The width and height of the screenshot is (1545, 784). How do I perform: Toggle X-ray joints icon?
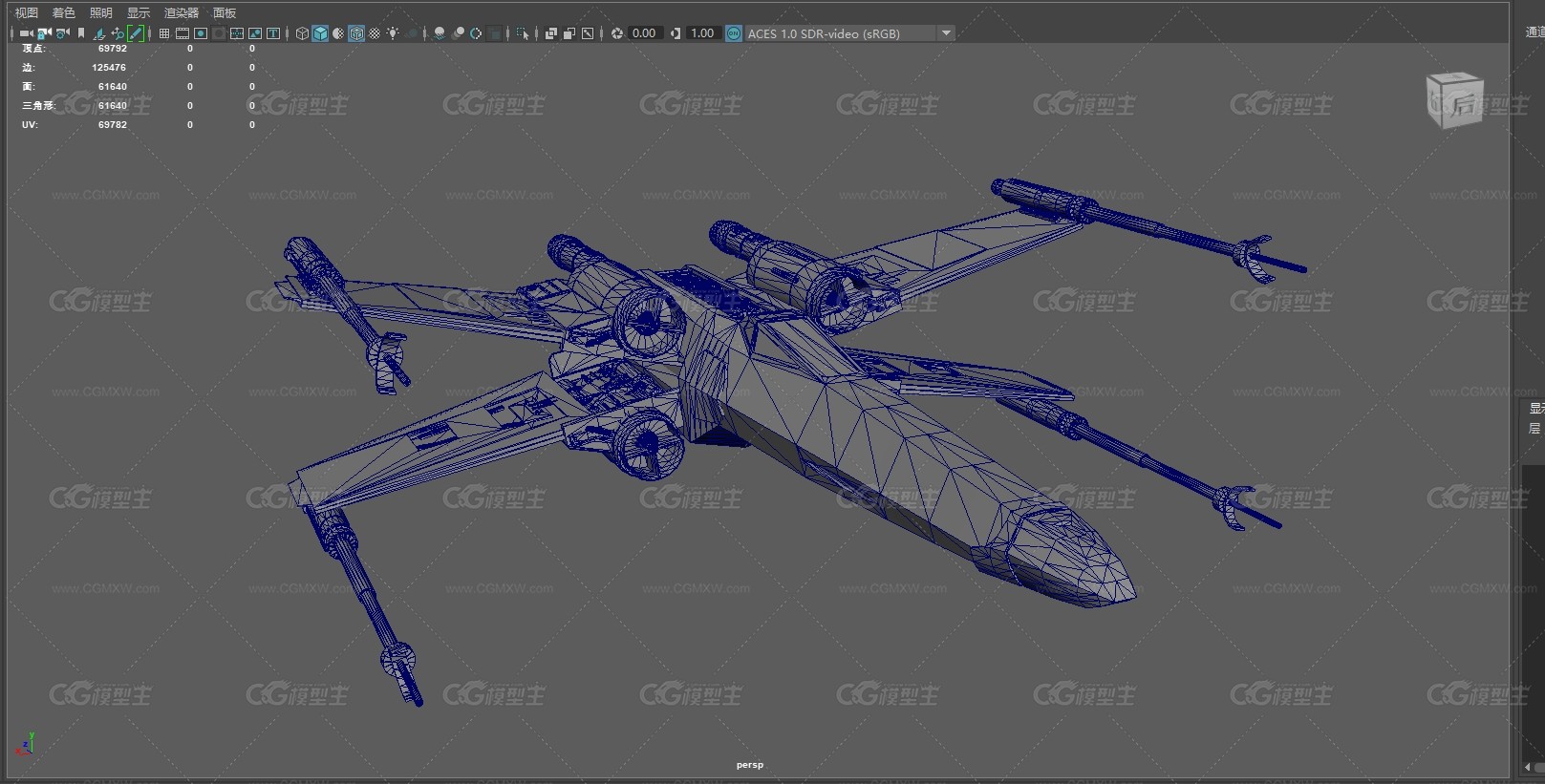pyautogui.click(x=588, y=33)
